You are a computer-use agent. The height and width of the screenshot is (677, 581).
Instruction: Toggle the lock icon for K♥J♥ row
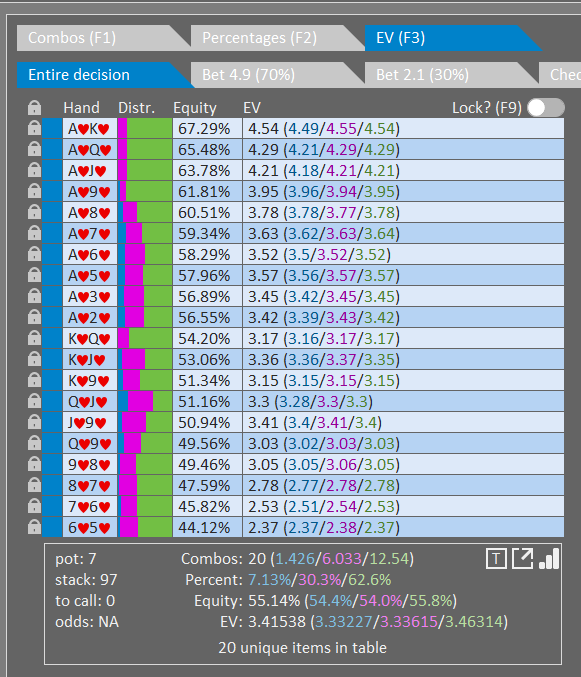click(34, 359)
